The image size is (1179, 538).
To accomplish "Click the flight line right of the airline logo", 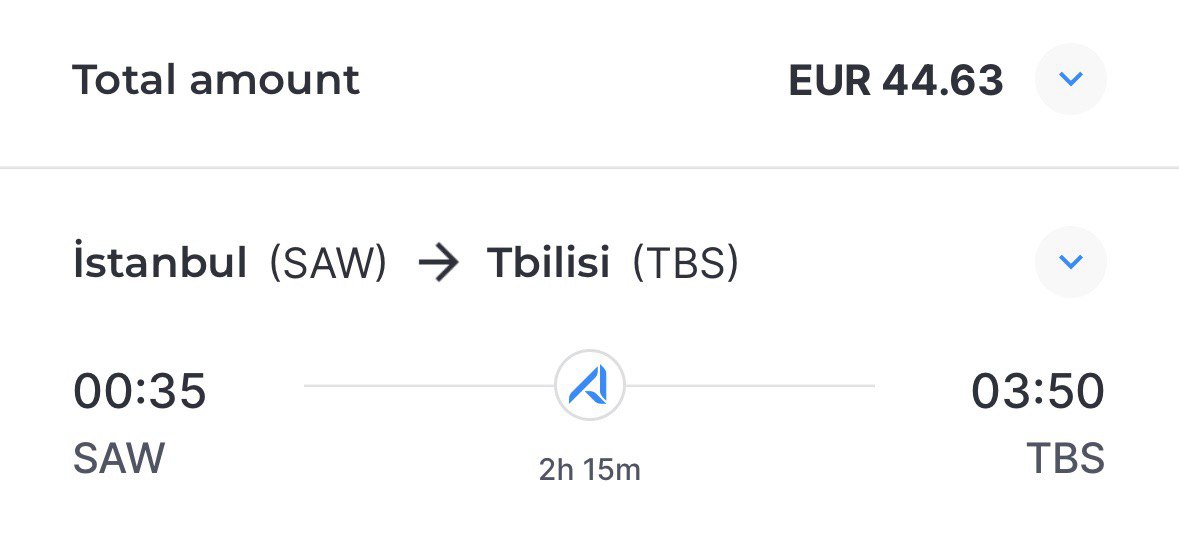I will tap(750, 386).
